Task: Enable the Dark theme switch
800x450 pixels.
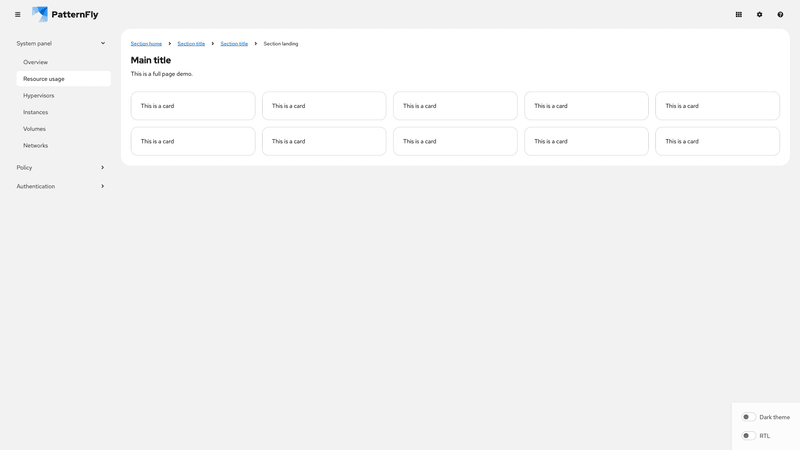Action: pos(748,417)
